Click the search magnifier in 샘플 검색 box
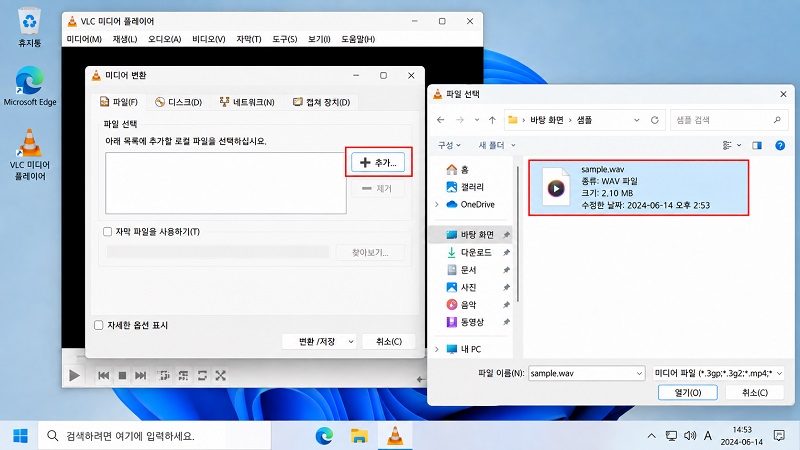800x450 pixels. tap(777, 120)
